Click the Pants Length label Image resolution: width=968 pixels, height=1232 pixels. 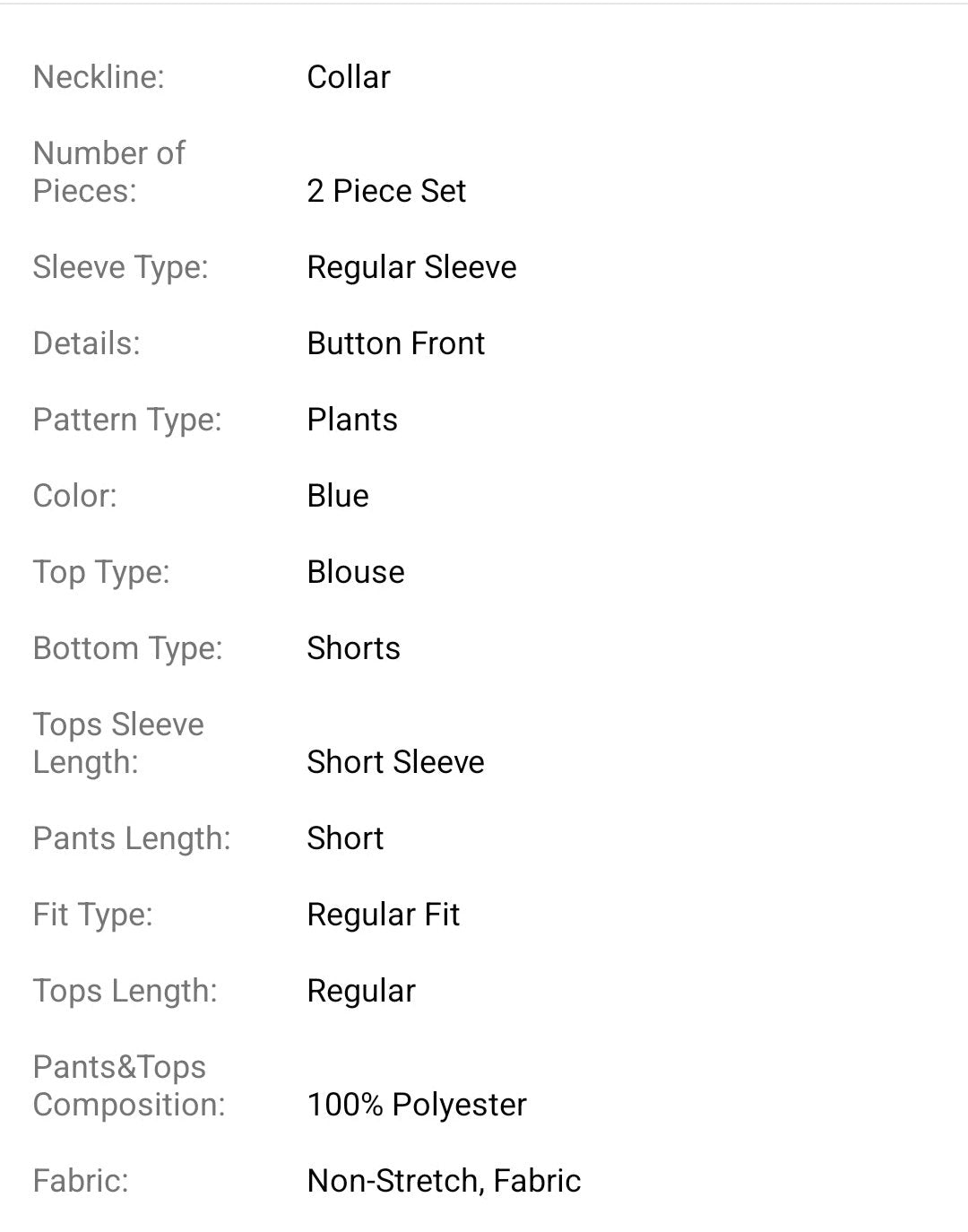(132, 838)
